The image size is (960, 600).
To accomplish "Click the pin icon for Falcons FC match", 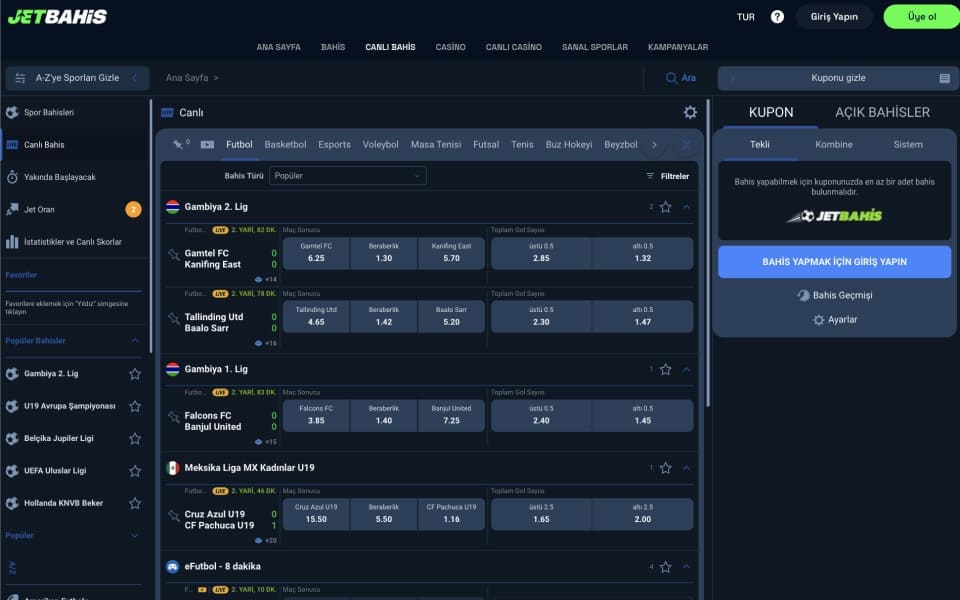I will click(x=174, y=416).
